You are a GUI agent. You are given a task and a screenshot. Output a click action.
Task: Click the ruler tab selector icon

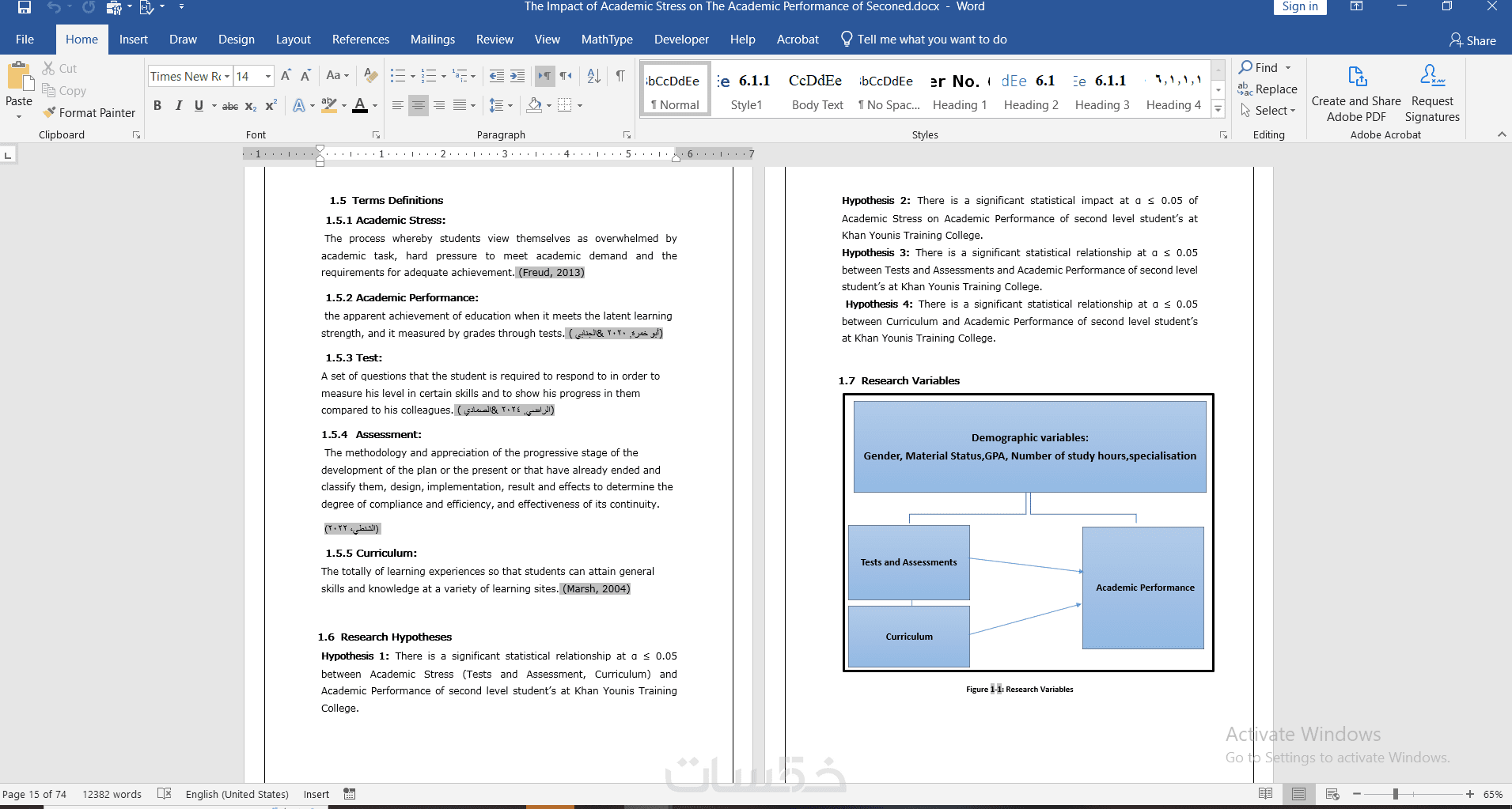[x=8, y=155]
